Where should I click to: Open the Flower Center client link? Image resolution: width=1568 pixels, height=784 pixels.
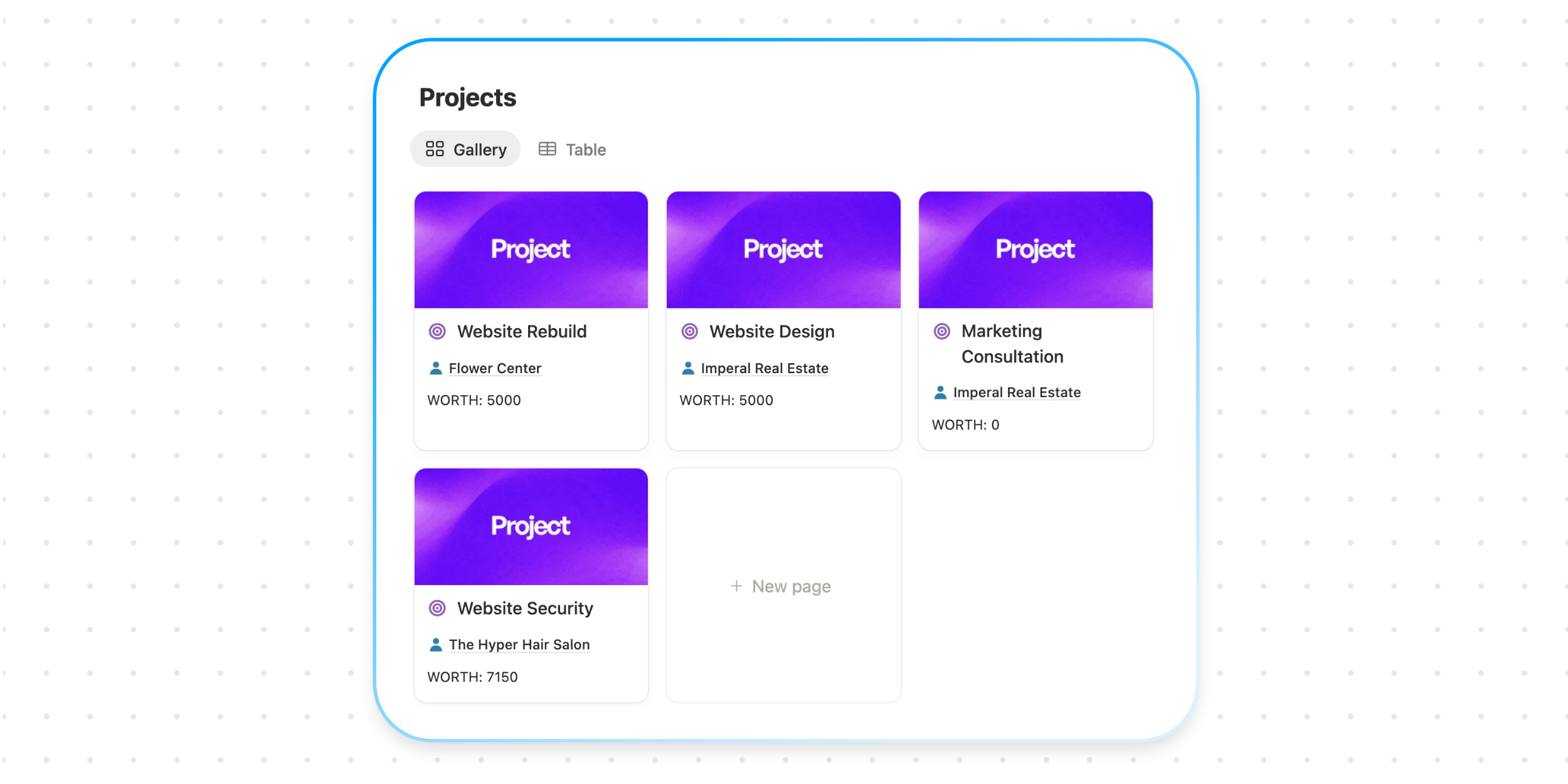coord(495,368)
